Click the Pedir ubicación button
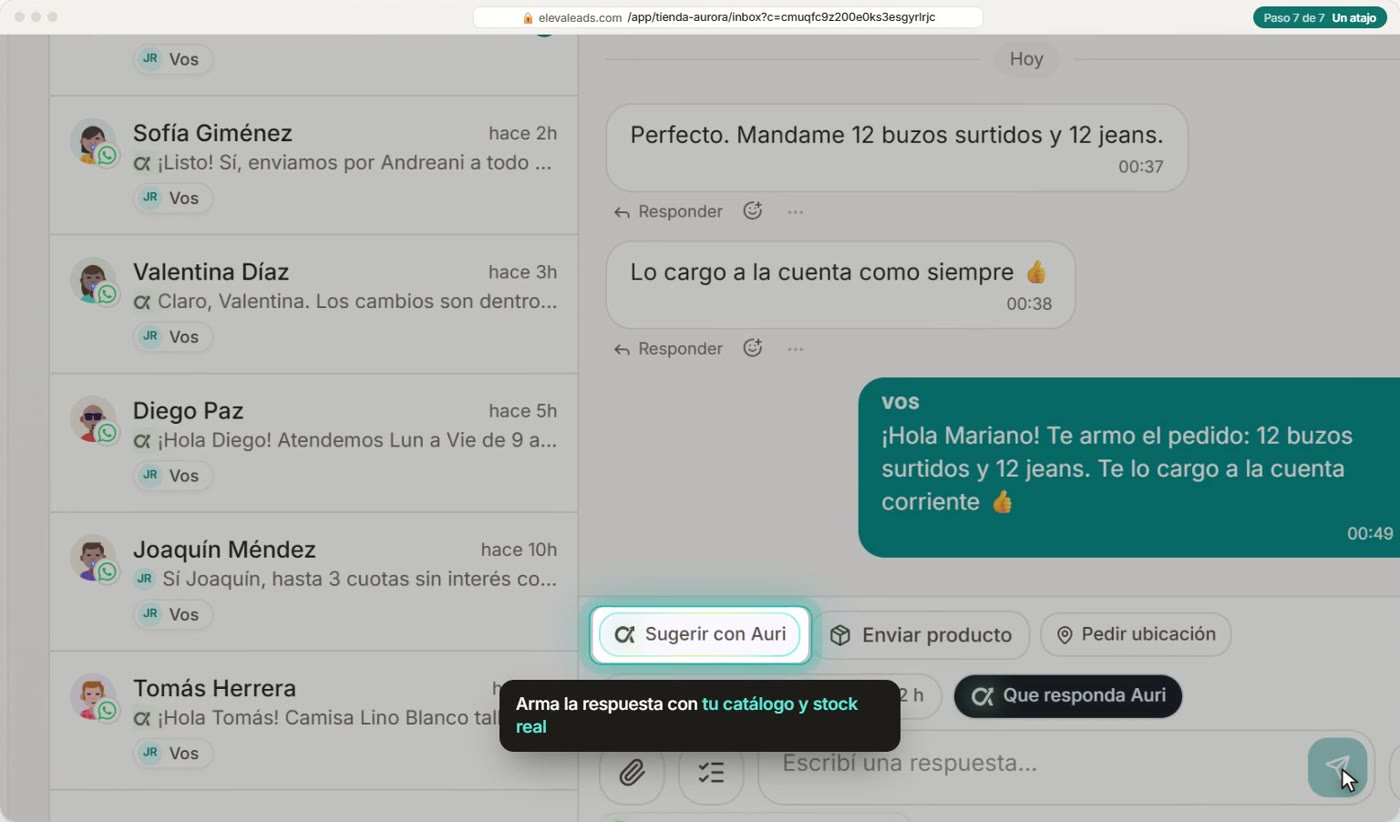The width and height of the screenshot is (1400, 822). pyautogui.click(x=1135, y=634)
